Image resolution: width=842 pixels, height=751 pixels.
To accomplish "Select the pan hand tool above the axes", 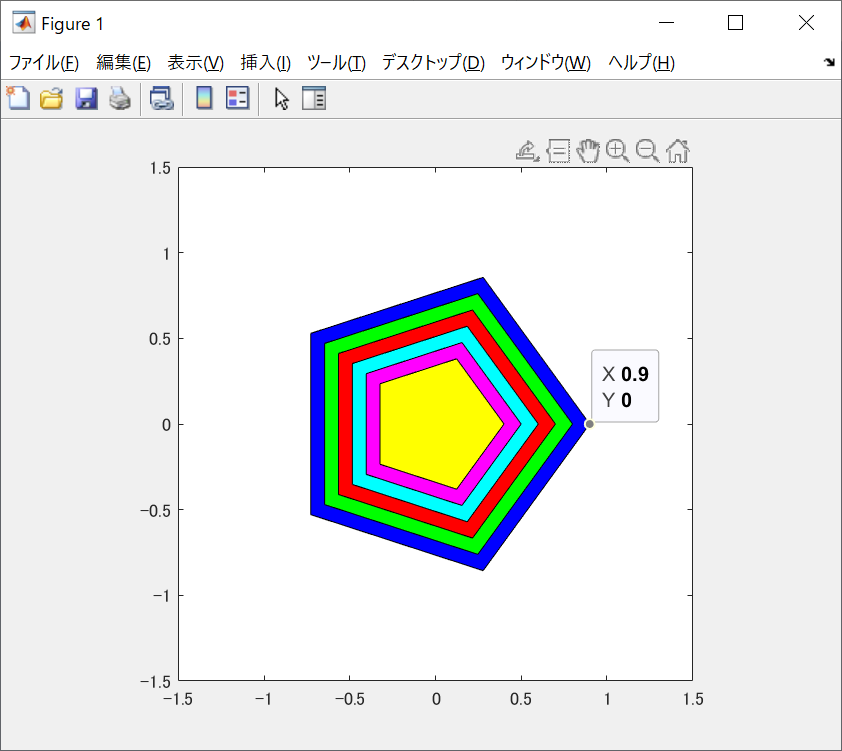I will (588, 151).
